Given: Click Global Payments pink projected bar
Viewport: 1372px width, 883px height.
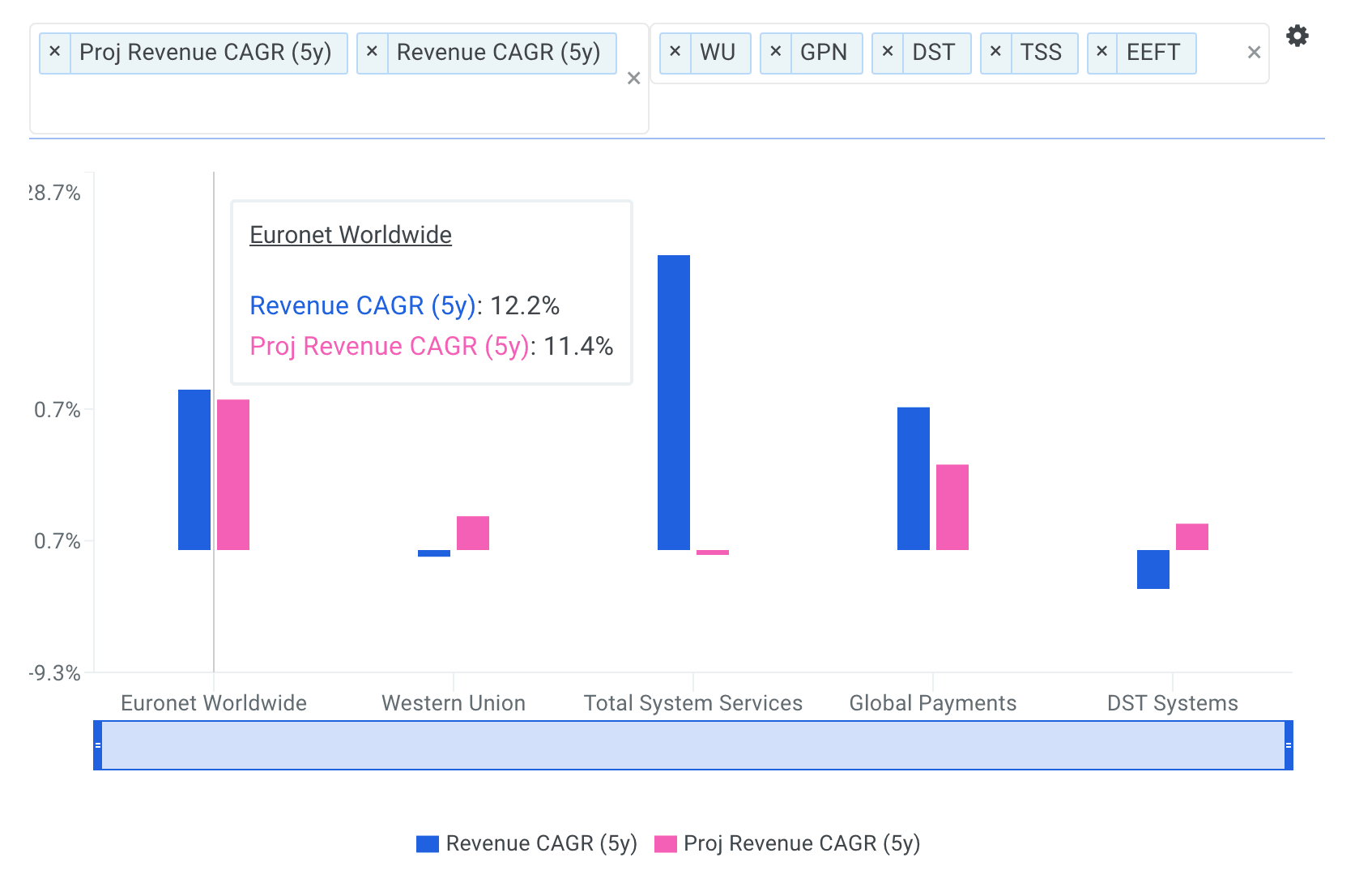Looking at the screenshot, I should 952,507.
